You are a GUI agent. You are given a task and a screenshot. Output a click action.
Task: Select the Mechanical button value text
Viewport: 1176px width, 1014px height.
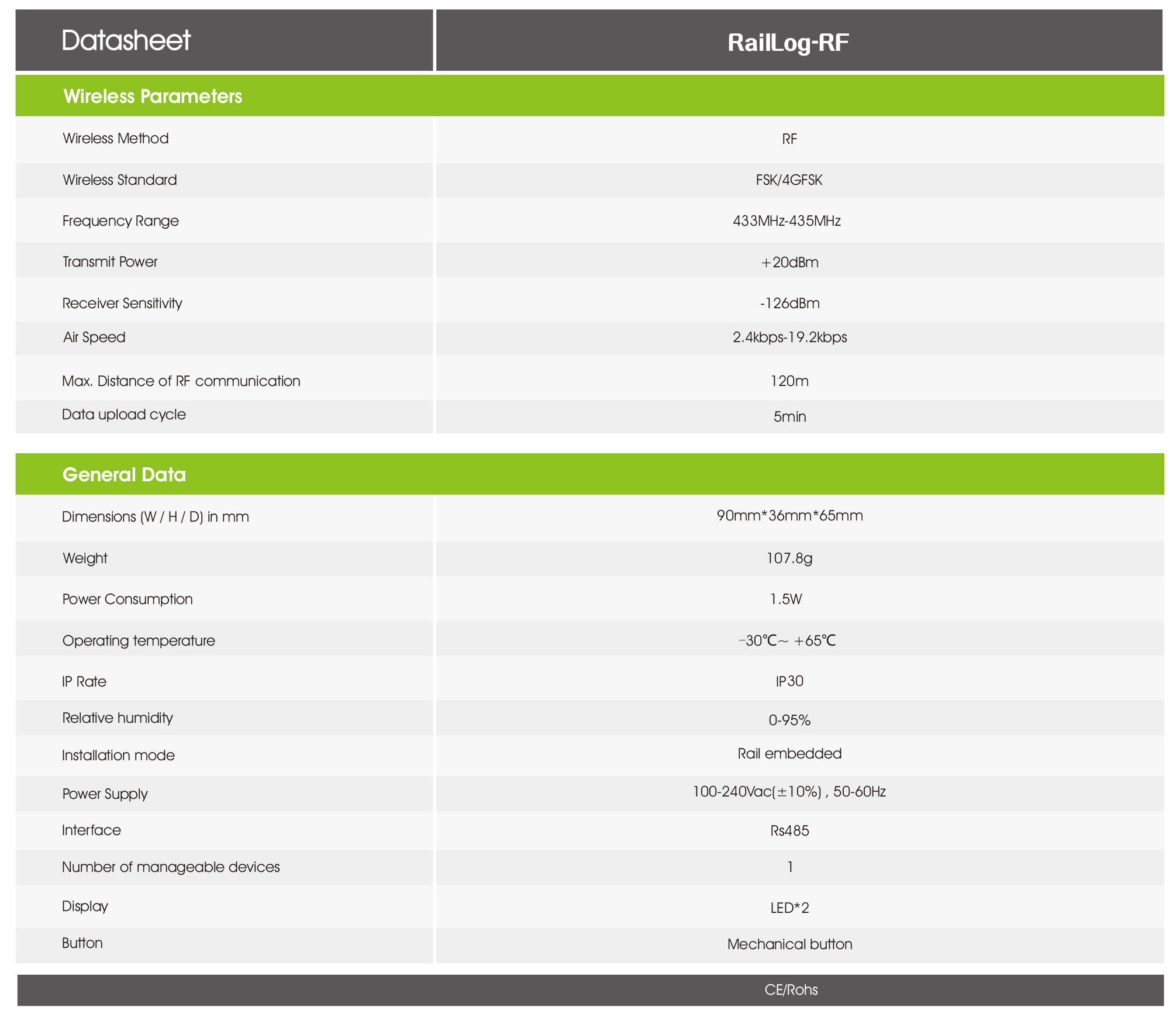[789, 944]
